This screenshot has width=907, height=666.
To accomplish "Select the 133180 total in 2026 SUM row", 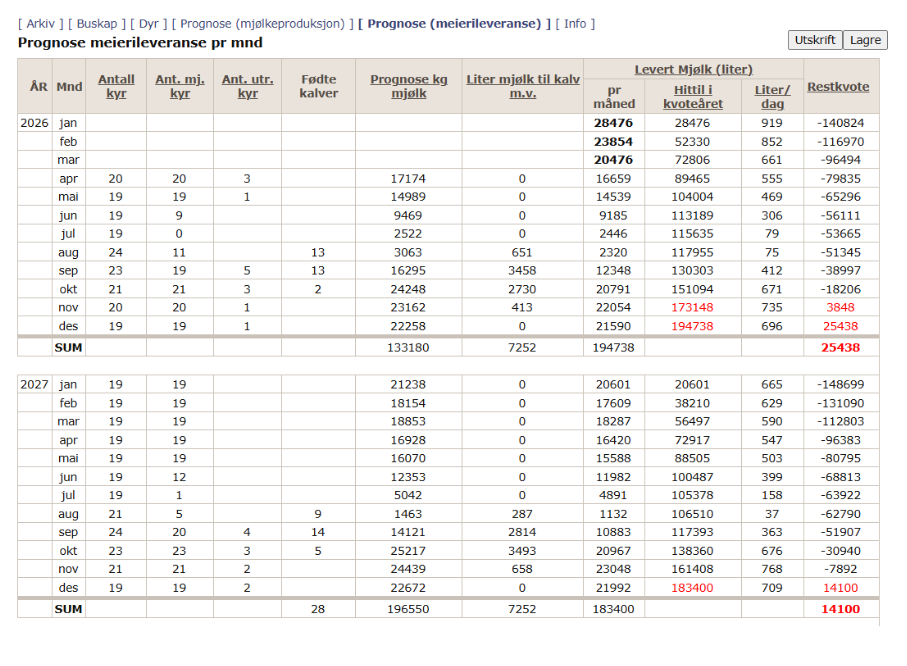I will pos(409,347).
